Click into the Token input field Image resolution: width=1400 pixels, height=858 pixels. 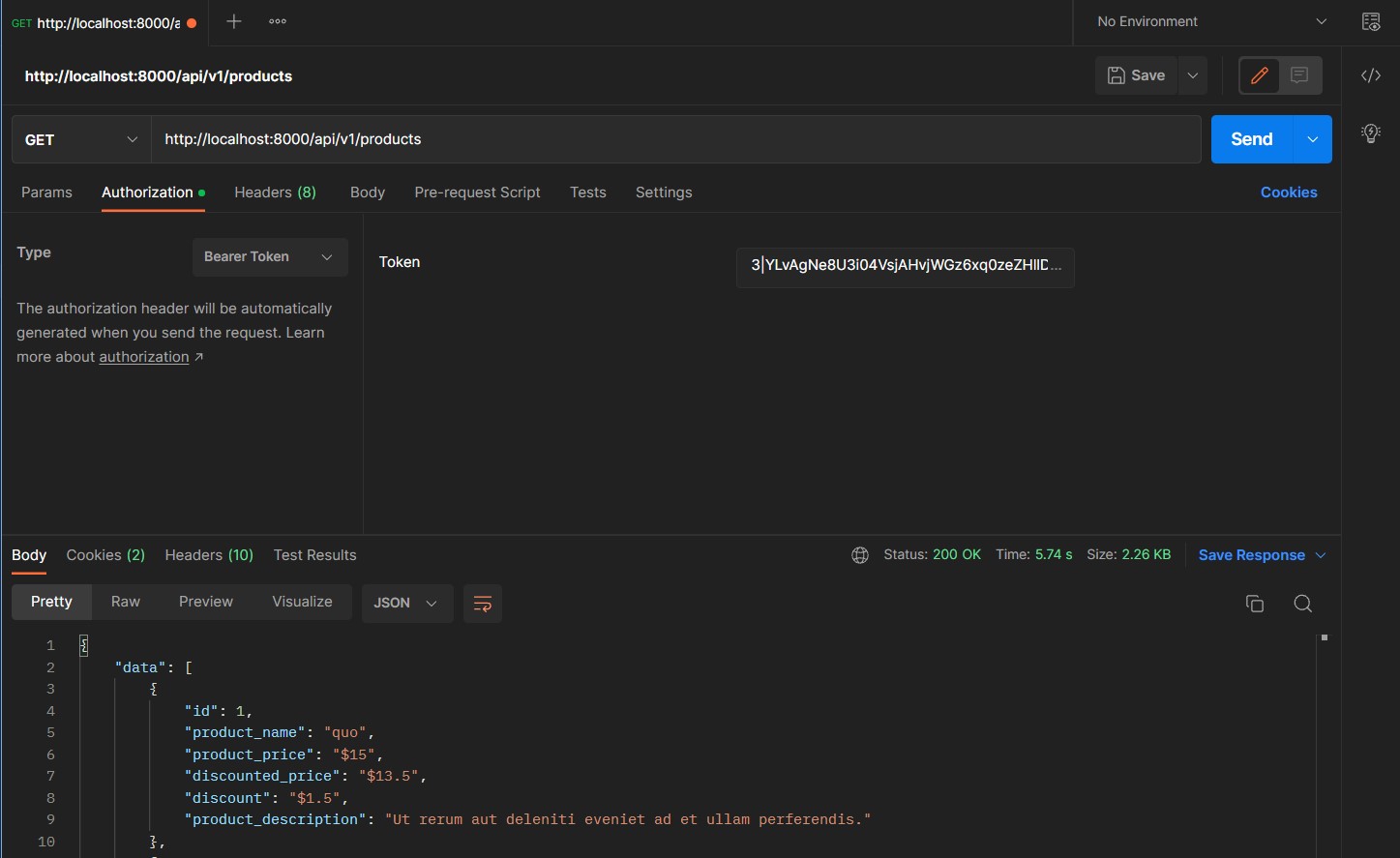[x=904, y=265]
